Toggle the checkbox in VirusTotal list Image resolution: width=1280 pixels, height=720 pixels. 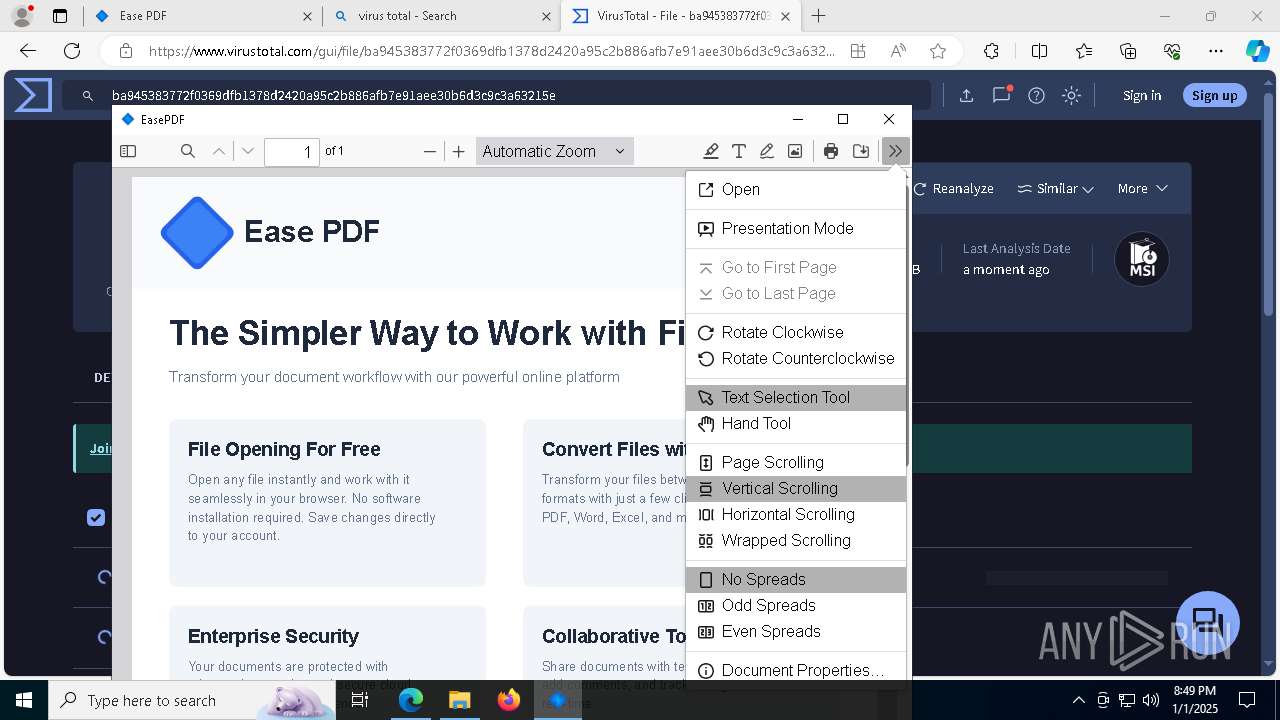click(x=96, y=517)
